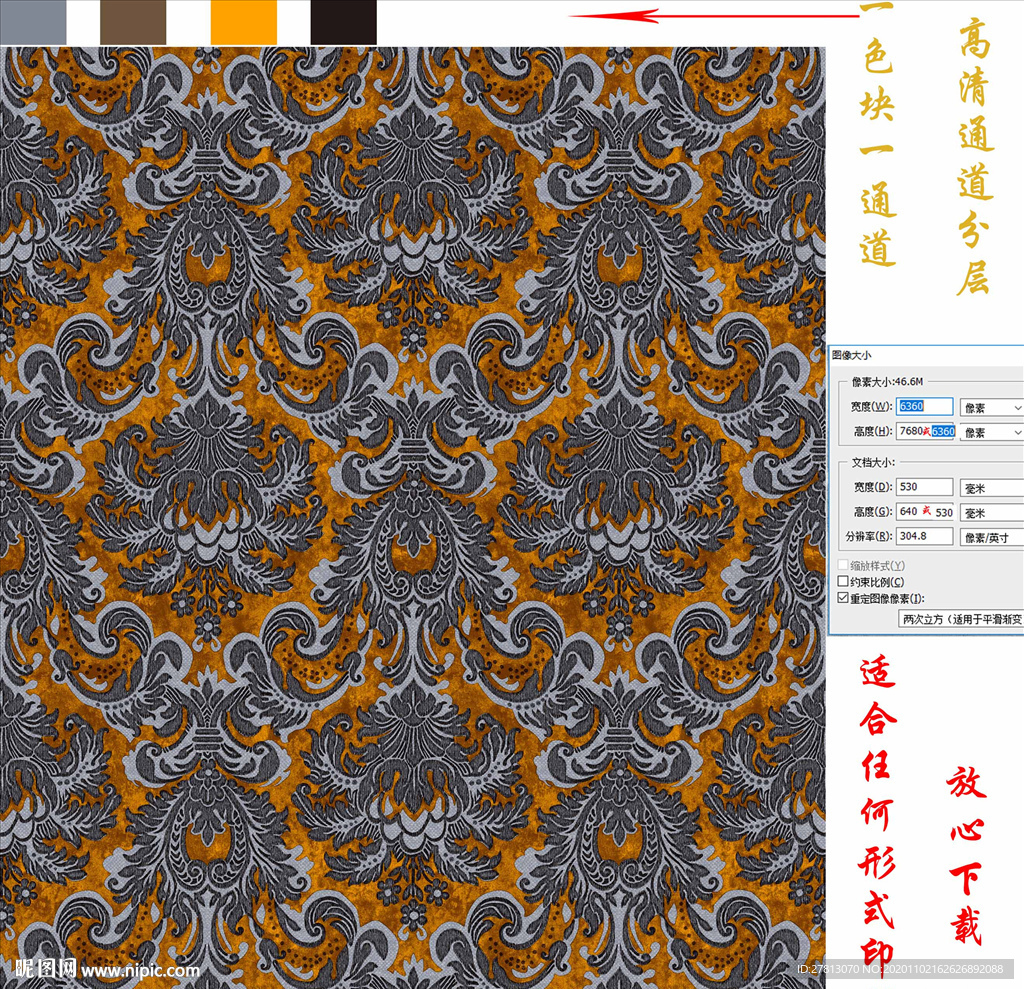Viewport: 1024px width, 989px height.
Task: Enable the 约束比例 checkbox
Action: (x=843, y=581)
